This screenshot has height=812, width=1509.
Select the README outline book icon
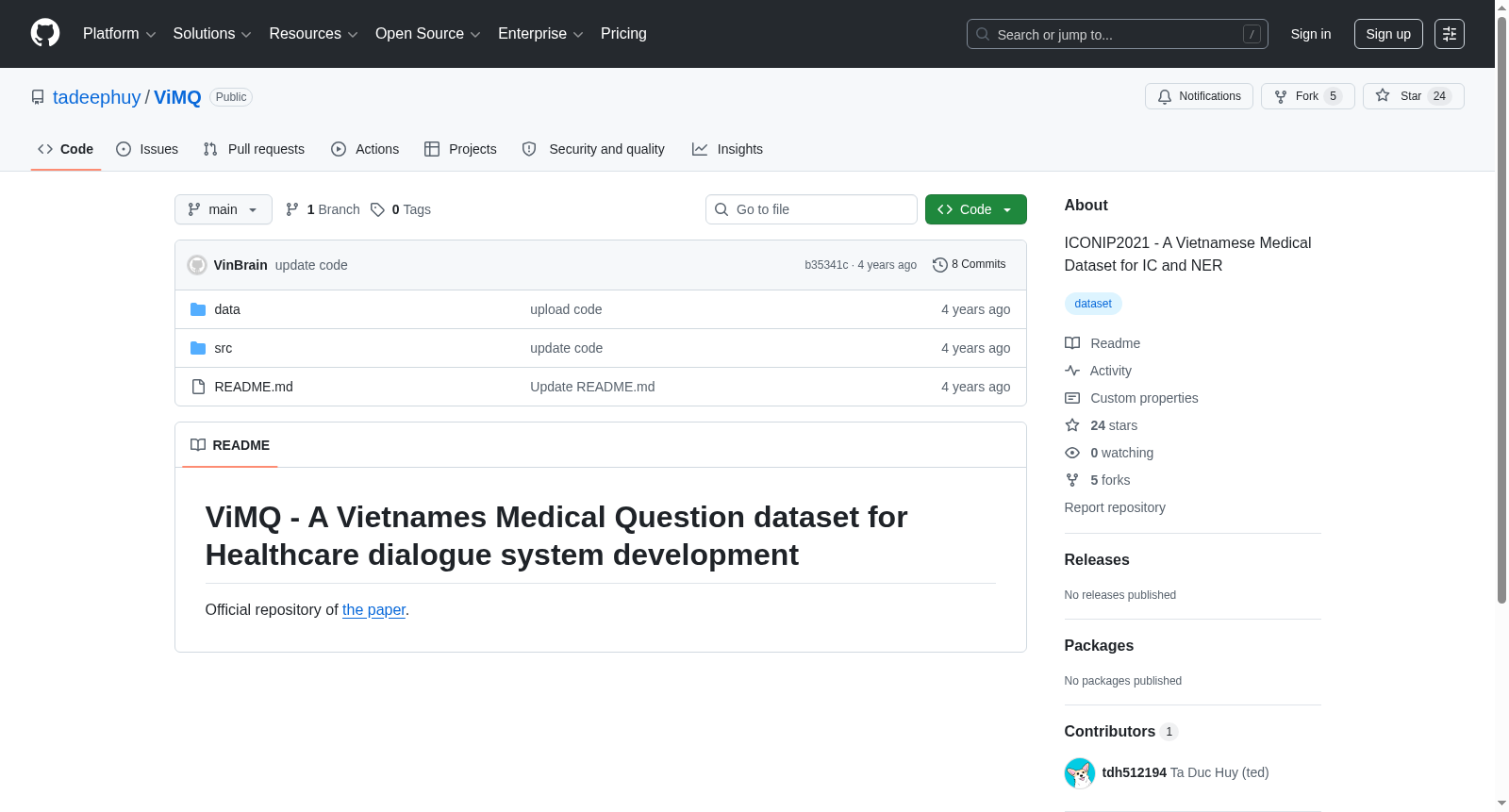(x=198, y=445)
